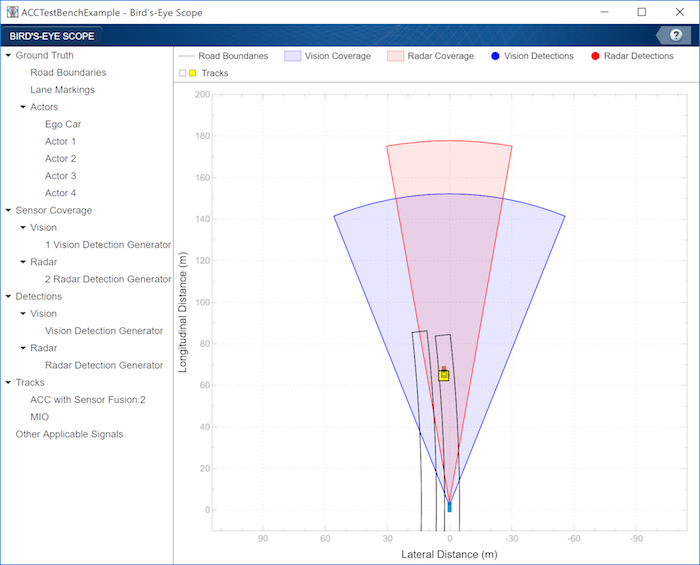
Task: Open the help question mark icon
Action: [676, 35]
